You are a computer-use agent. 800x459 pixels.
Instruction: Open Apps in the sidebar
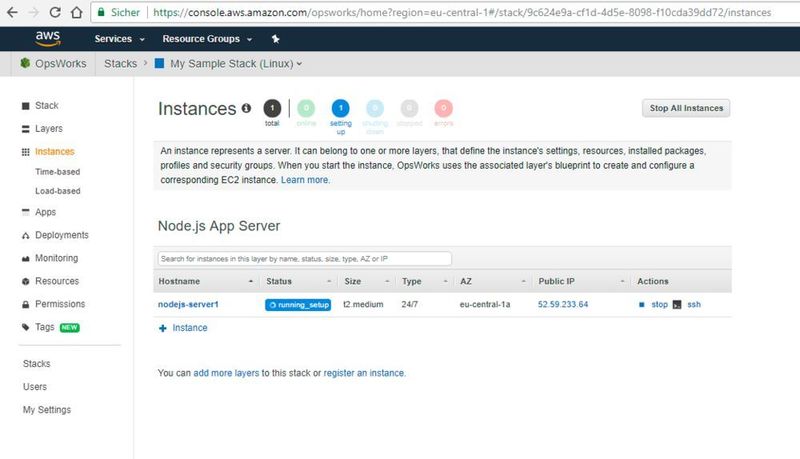(45, 212)
